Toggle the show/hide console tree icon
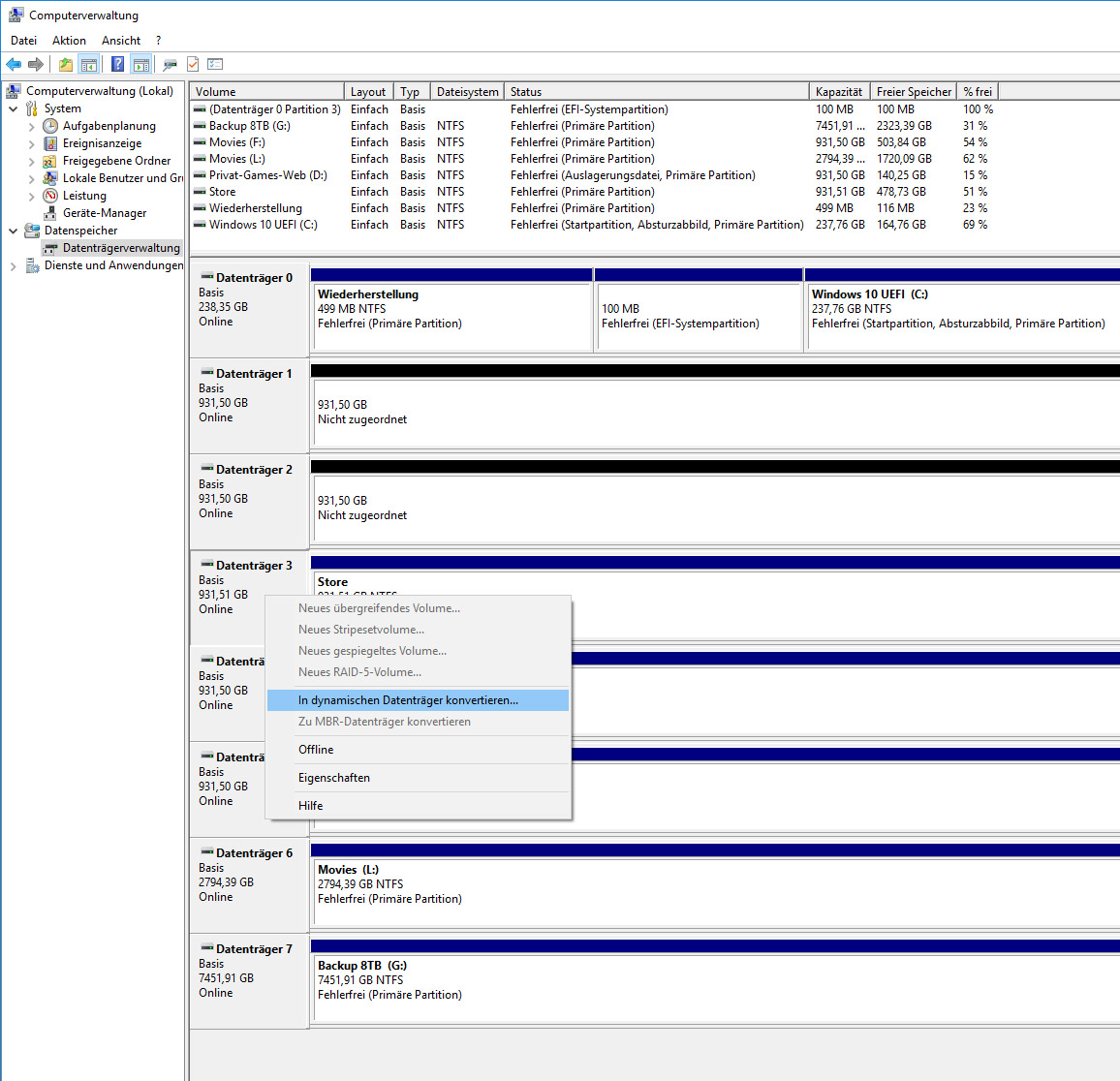Screen dimensions: 1120x1081 89,64
